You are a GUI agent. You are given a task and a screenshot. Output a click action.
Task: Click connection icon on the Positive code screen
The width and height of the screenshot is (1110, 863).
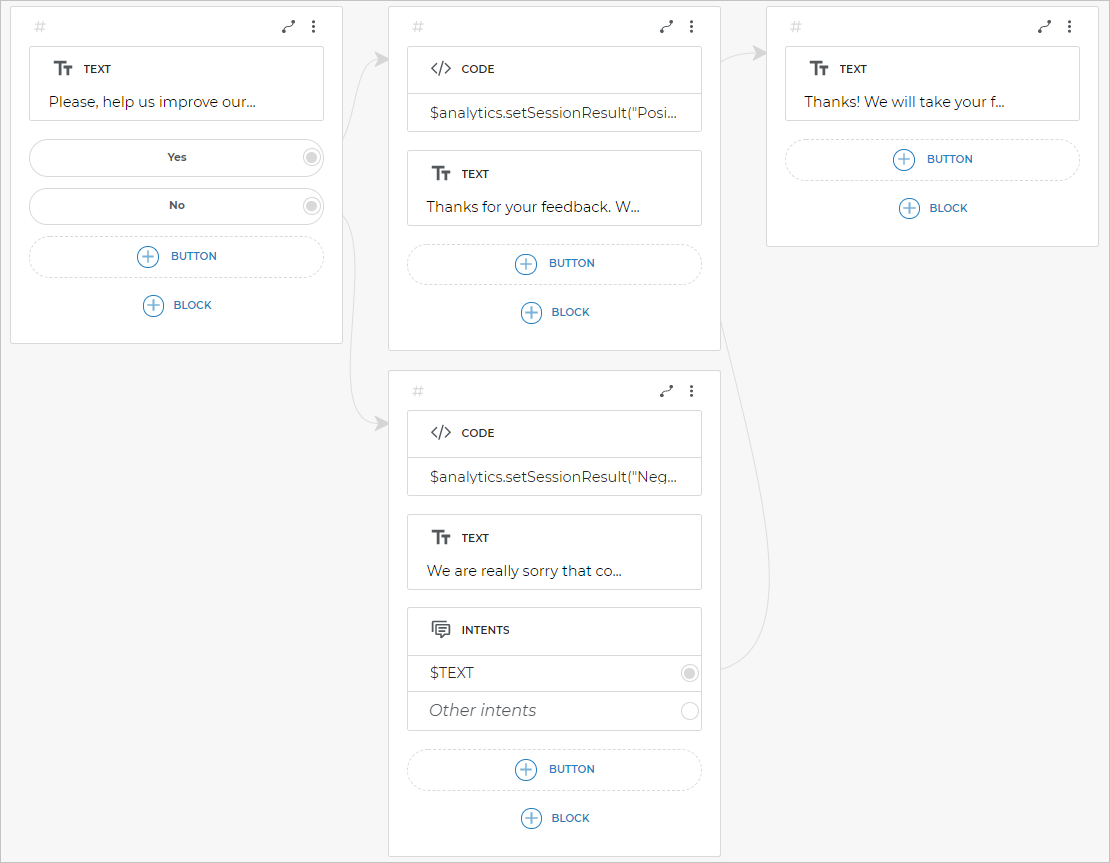(666, 27)
